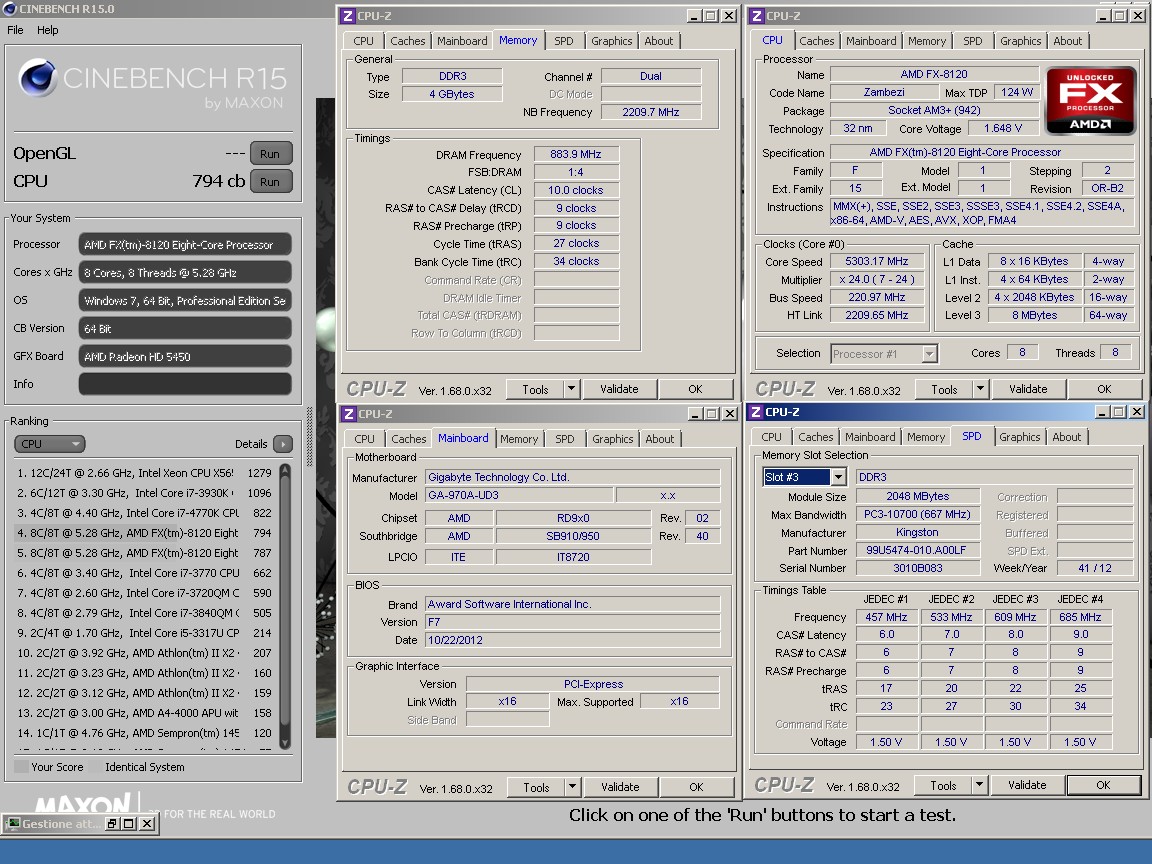Switch to Caches tab in Memory window
This screenshot has width=1152, height=864.
tap(407, 41)
